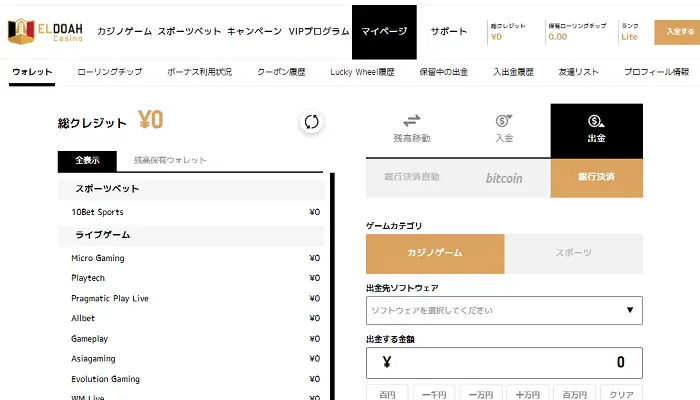This screenshot has height=400, width=700.
Task: Open the Lucky Wheel履歴 tab
Action: 360,72
